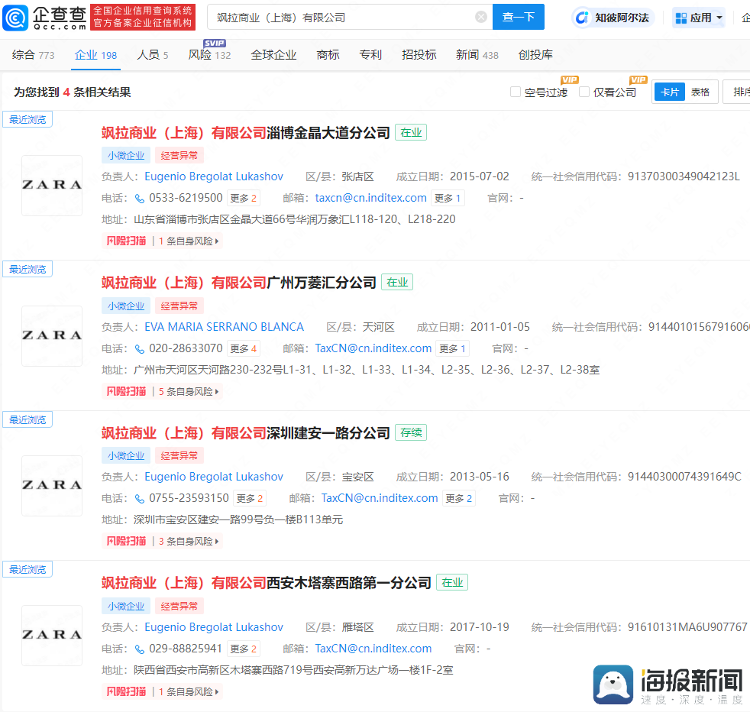Expand 更多 1 emails in 广州 branch

[452, 349]
